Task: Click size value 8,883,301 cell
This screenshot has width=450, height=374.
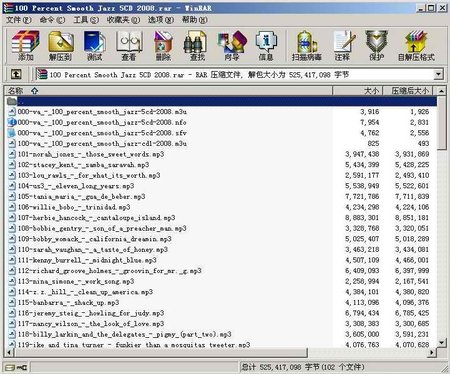Action: pyautogui.click(x=362, y=218)
